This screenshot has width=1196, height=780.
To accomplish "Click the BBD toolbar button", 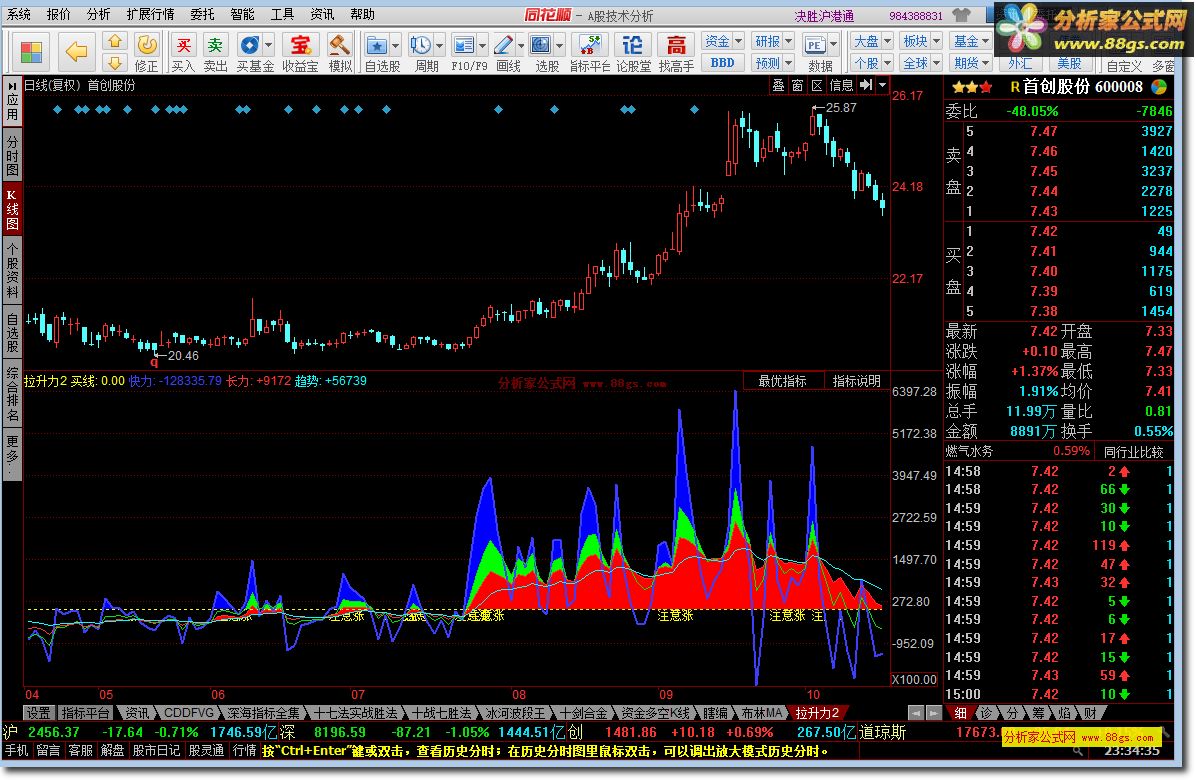I will [x=722, y=63].
